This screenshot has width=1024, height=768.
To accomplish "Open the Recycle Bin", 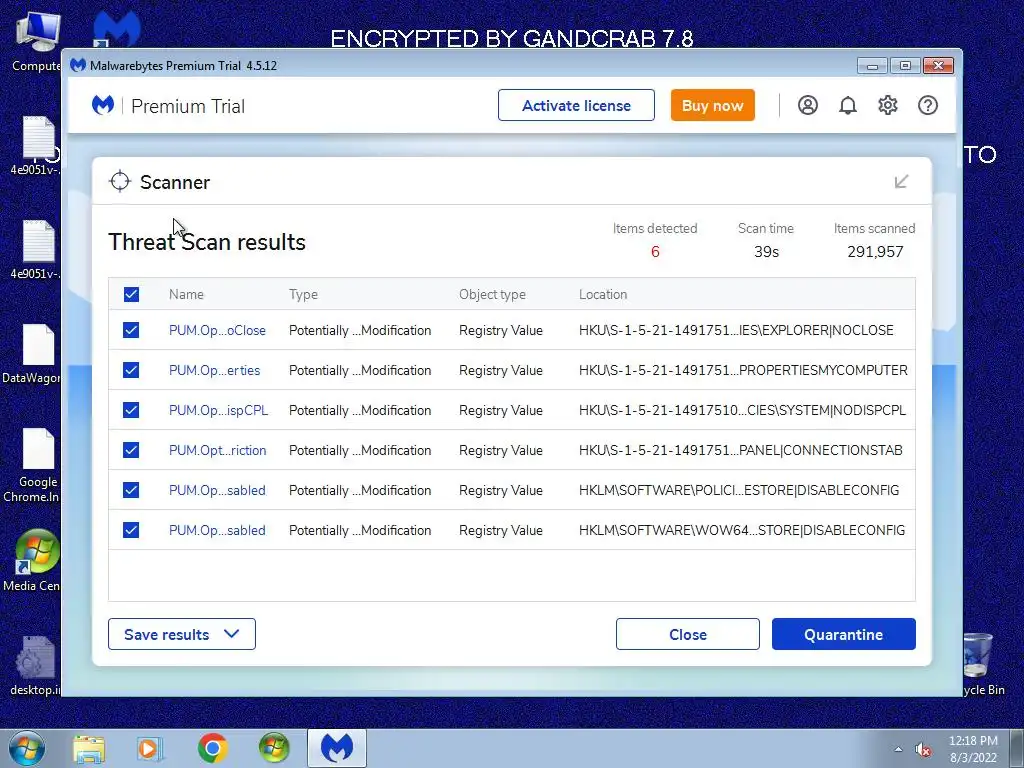I will [982, 664].
